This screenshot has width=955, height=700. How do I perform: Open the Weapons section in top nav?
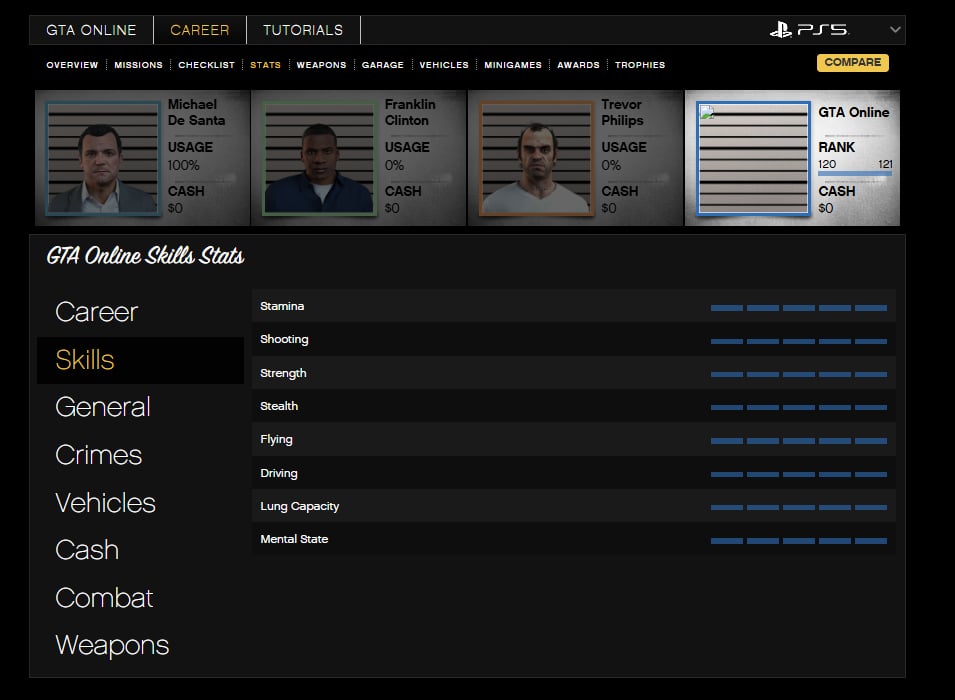[321, 65]
